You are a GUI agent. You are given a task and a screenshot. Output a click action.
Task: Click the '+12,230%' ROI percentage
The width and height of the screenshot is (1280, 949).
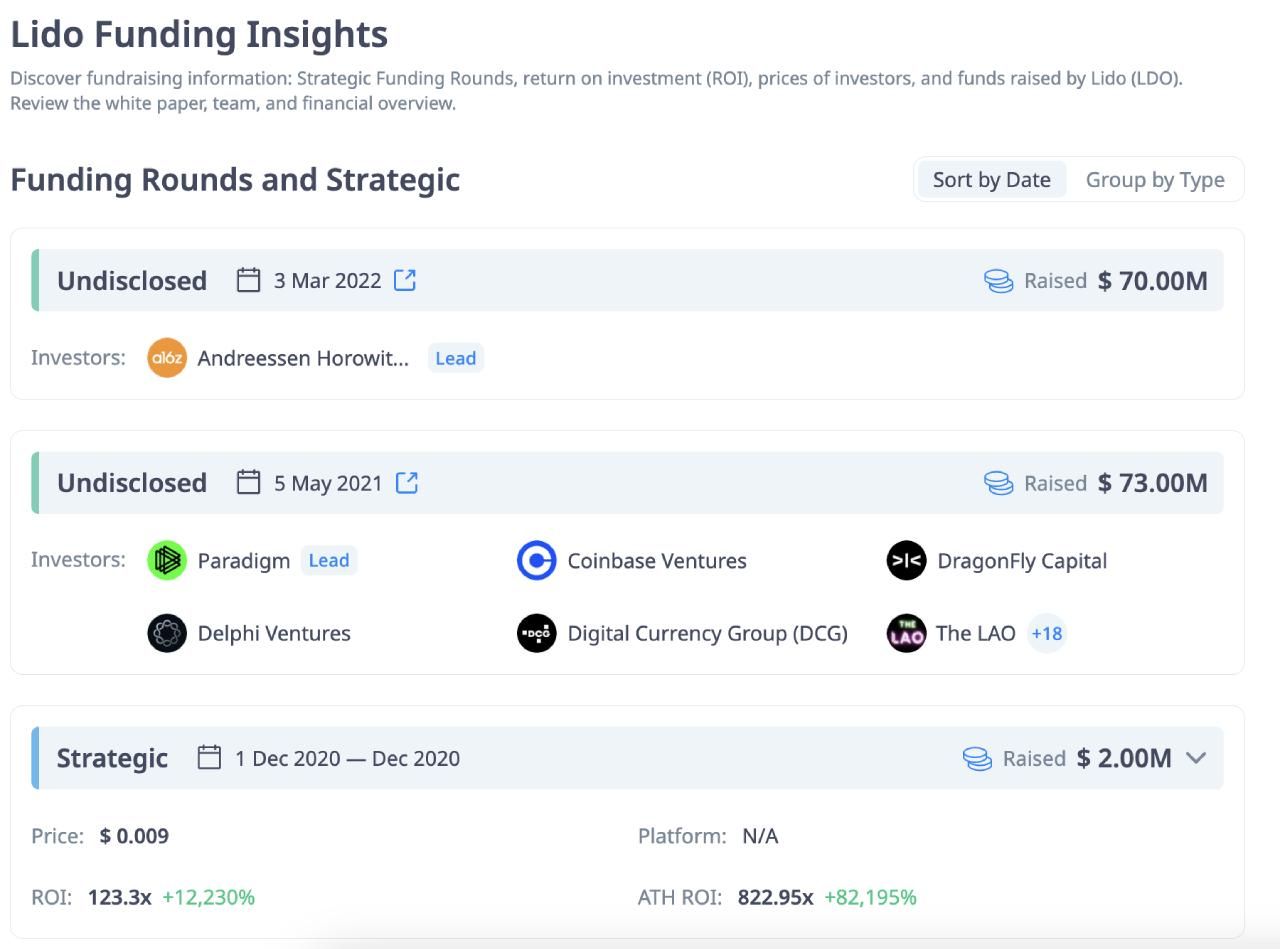[x=209, y=897]
